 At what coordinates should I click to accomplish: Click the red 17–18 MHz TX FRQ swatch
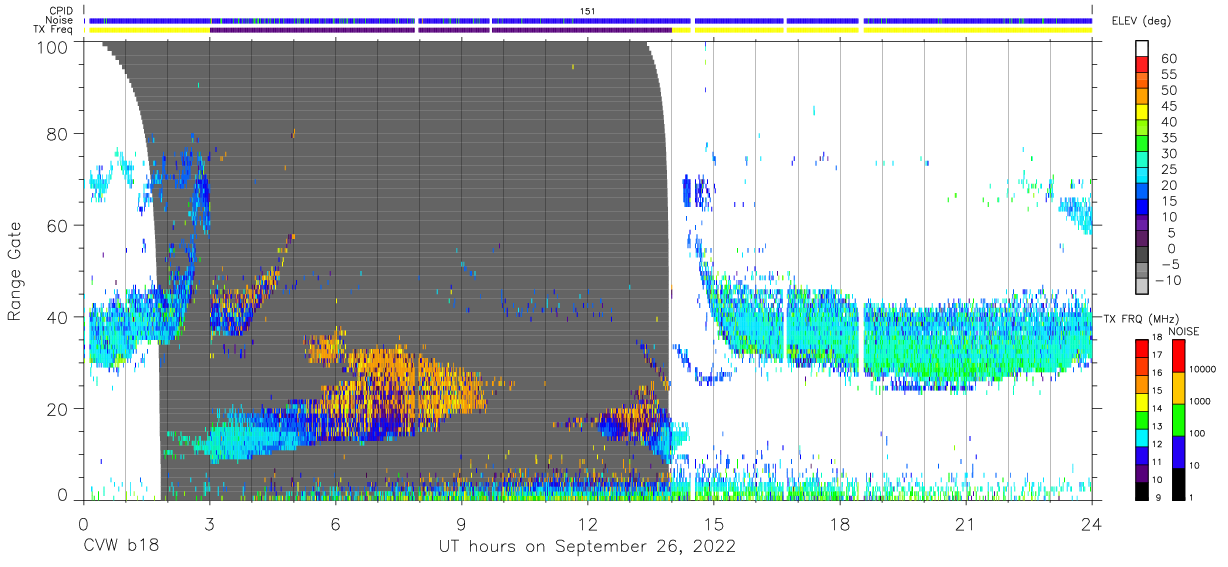[1142, 348]
